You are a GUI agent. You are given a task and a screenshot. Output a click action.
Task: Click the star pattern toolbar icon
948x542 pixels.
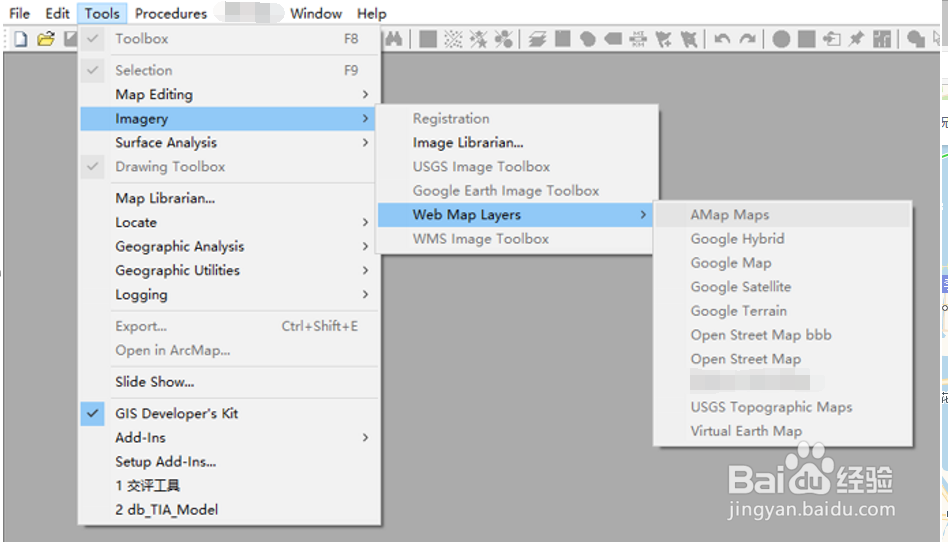click(478, 39)
